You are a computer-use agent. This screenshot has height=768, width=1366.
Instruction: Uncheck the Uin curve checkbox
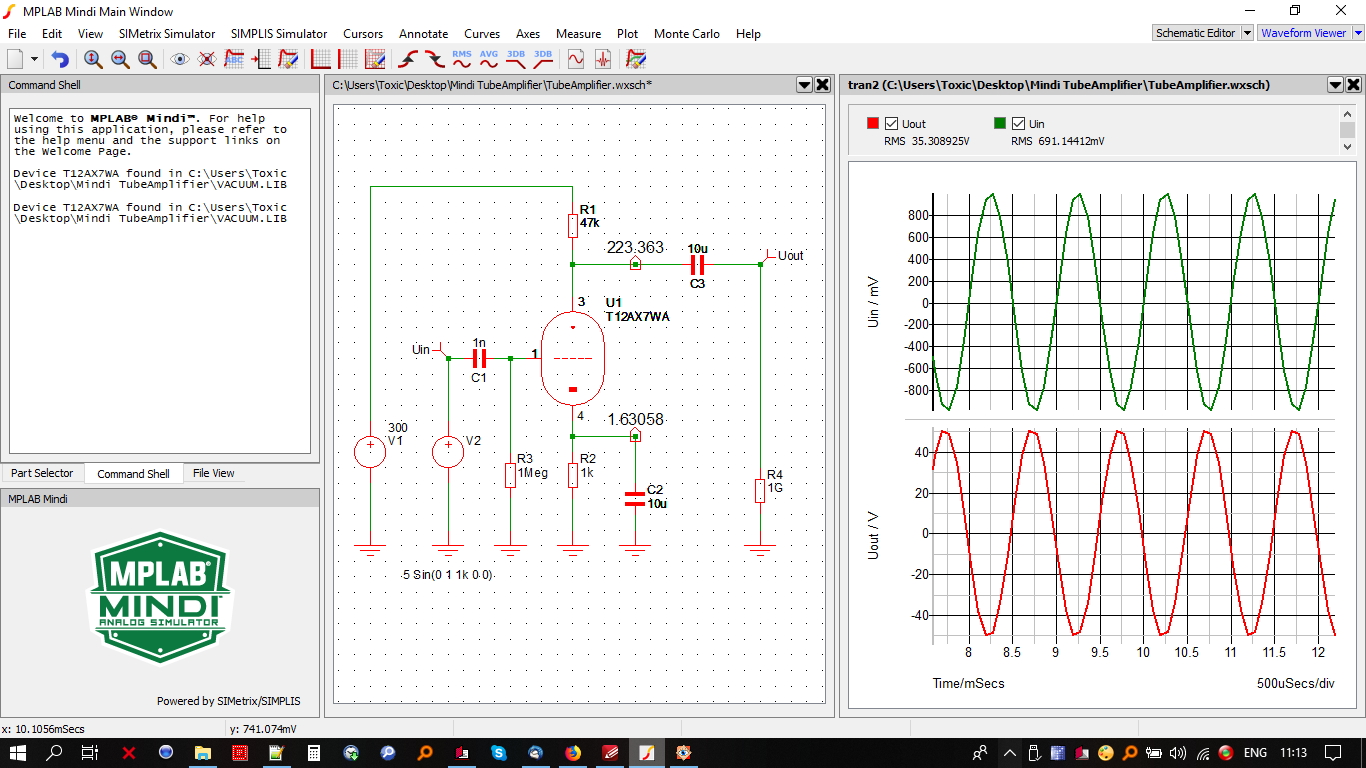coord(1018,123)
